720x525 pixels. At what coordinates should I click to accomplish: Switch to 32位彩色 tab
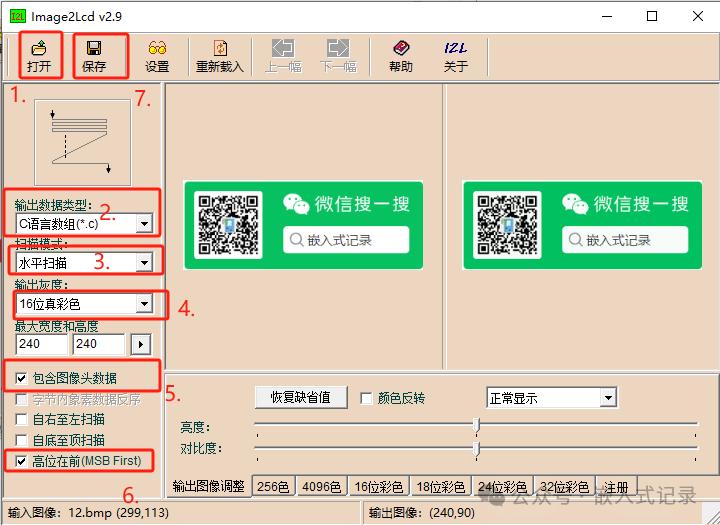pos(564,487)
